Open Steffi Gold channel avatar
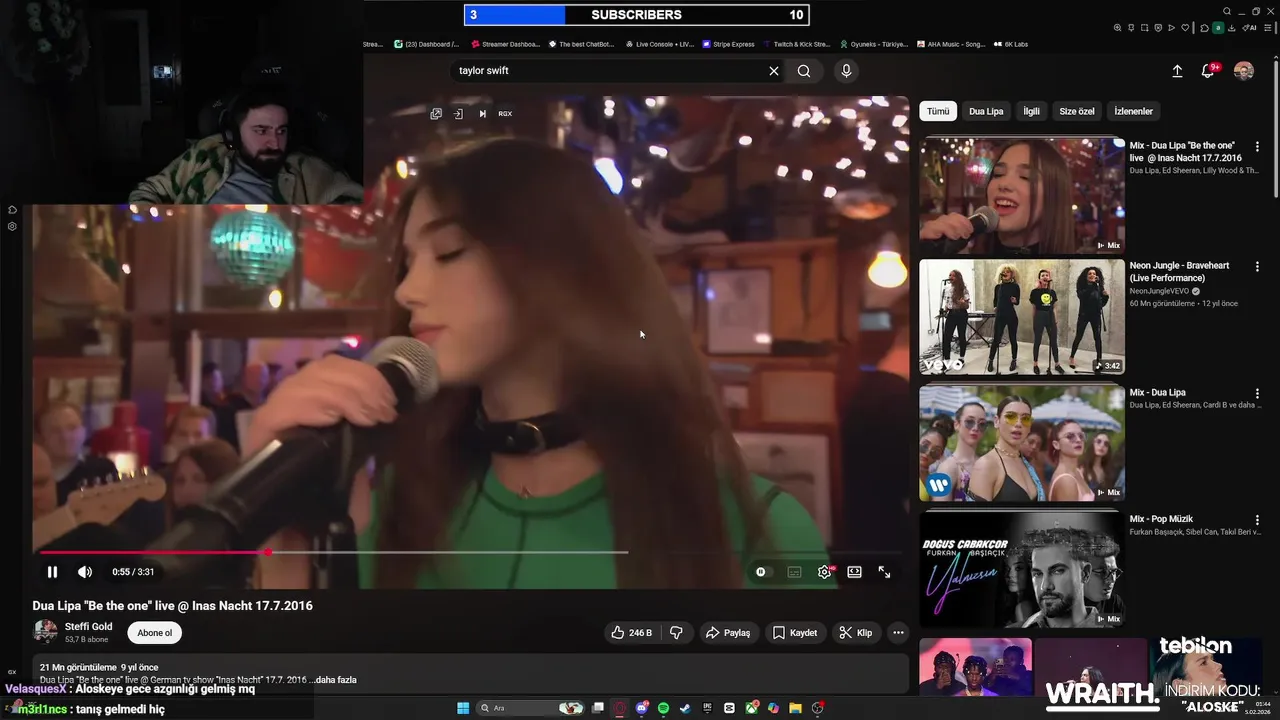The image size is (1280, 720). point(45,632)
